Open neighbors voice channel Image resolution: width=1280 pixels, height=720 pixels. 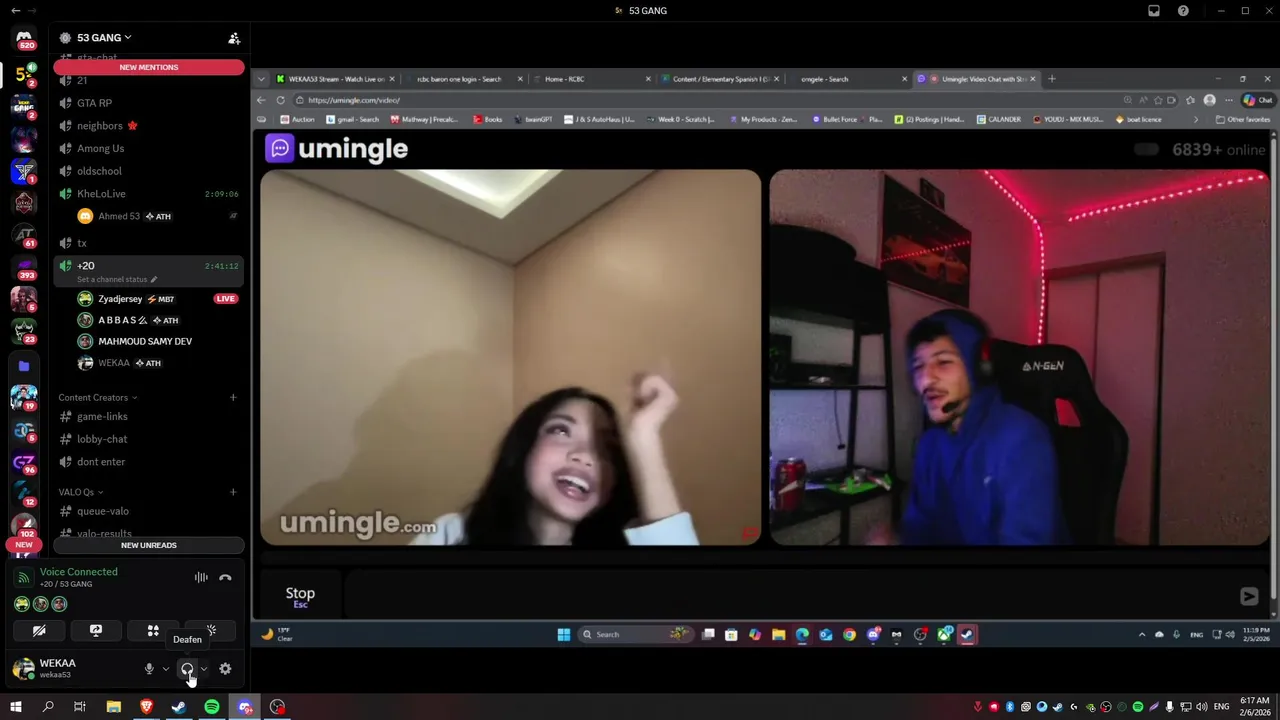coord(149,126)
